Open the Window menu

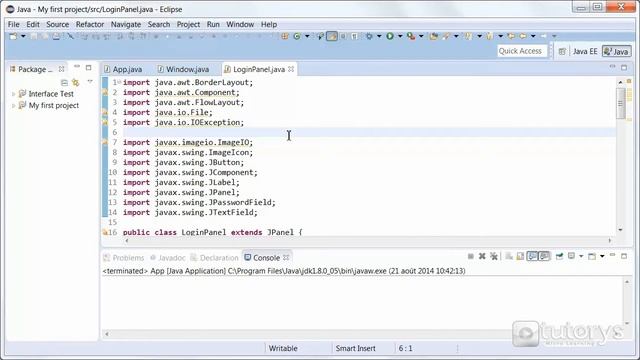240,24
